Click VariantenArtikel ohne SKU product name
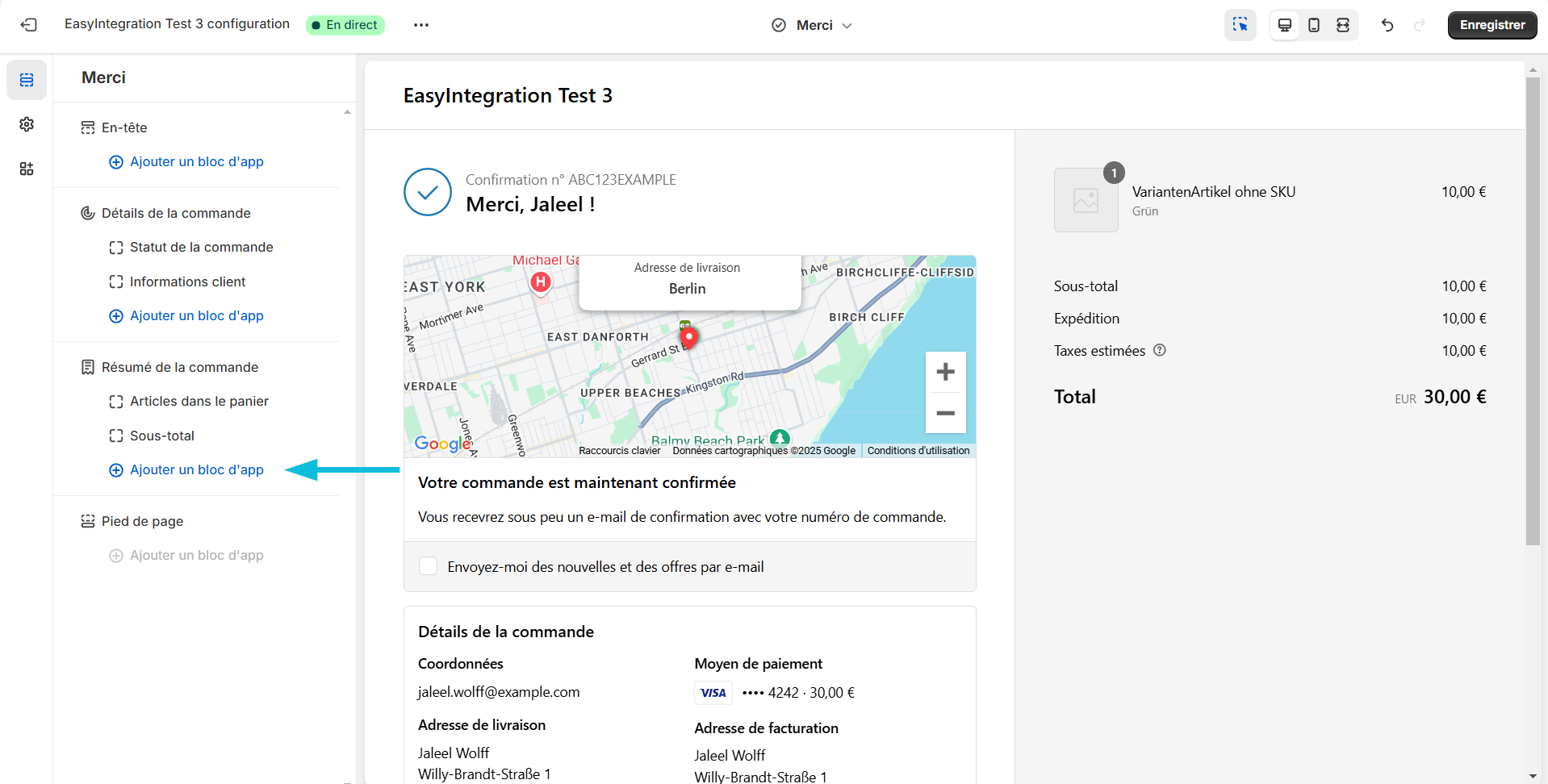 [1213, 192]
